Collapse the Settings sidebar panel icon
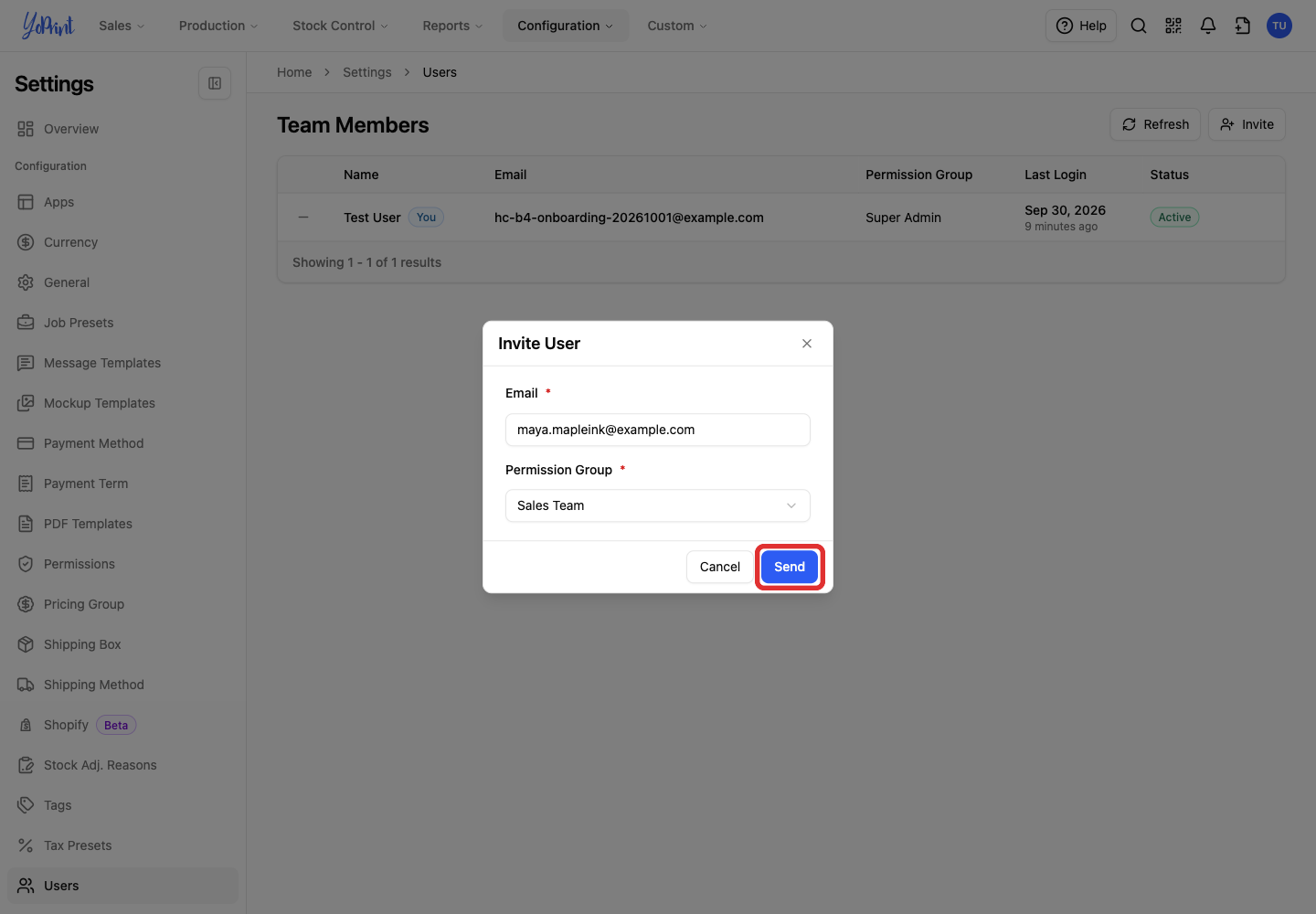 [x=215, y=83]
